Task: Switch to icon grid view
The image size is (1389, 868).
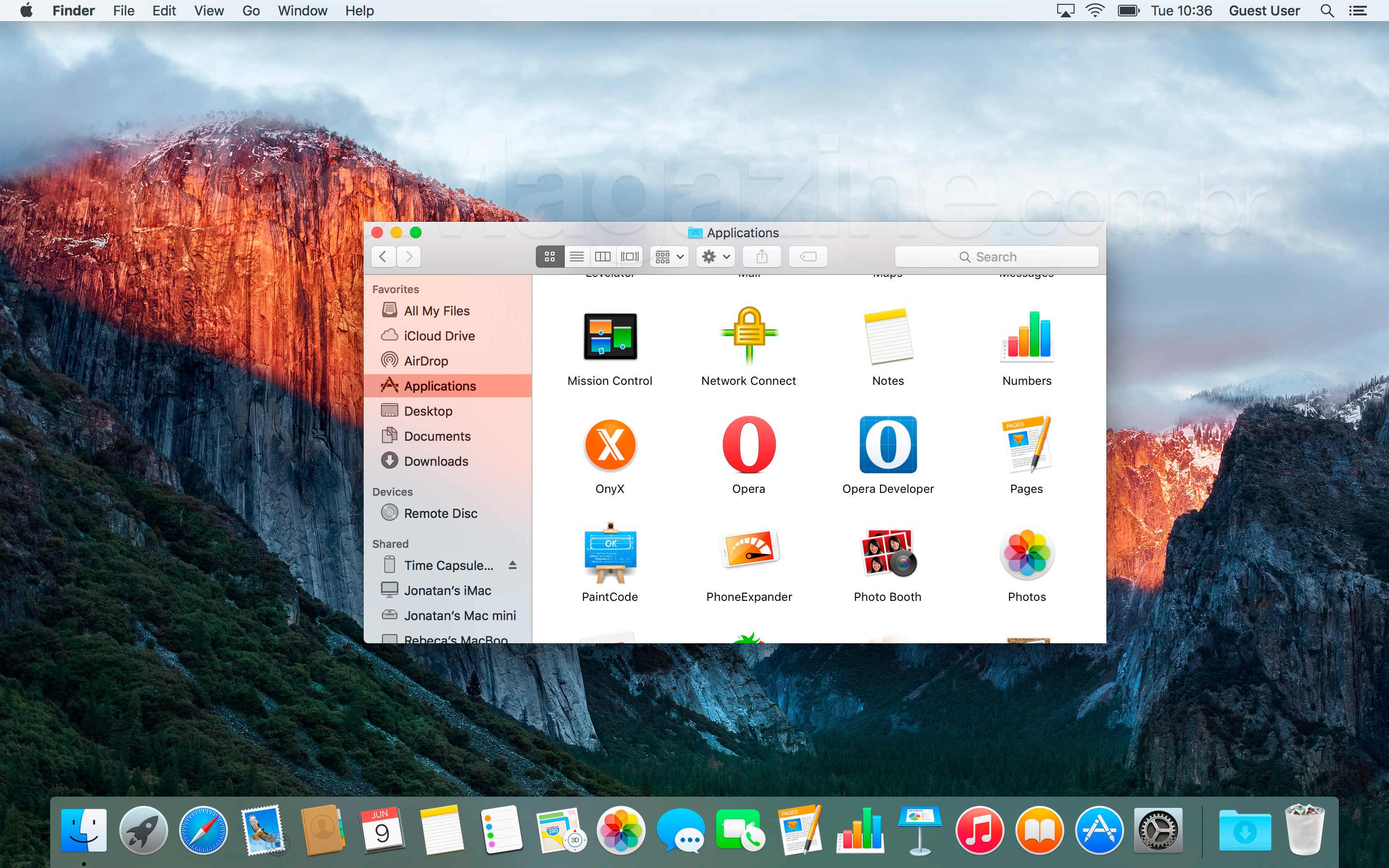Action: [549, 257]
